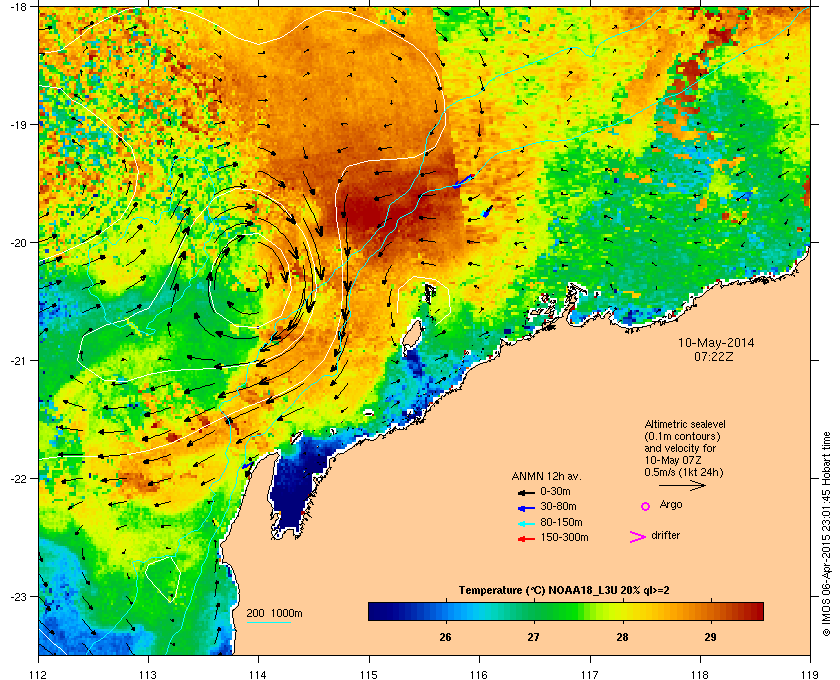Viewport: 840px width, 680px height.
Task: Click the '112' longitude axis label
Action: (39, 674)
